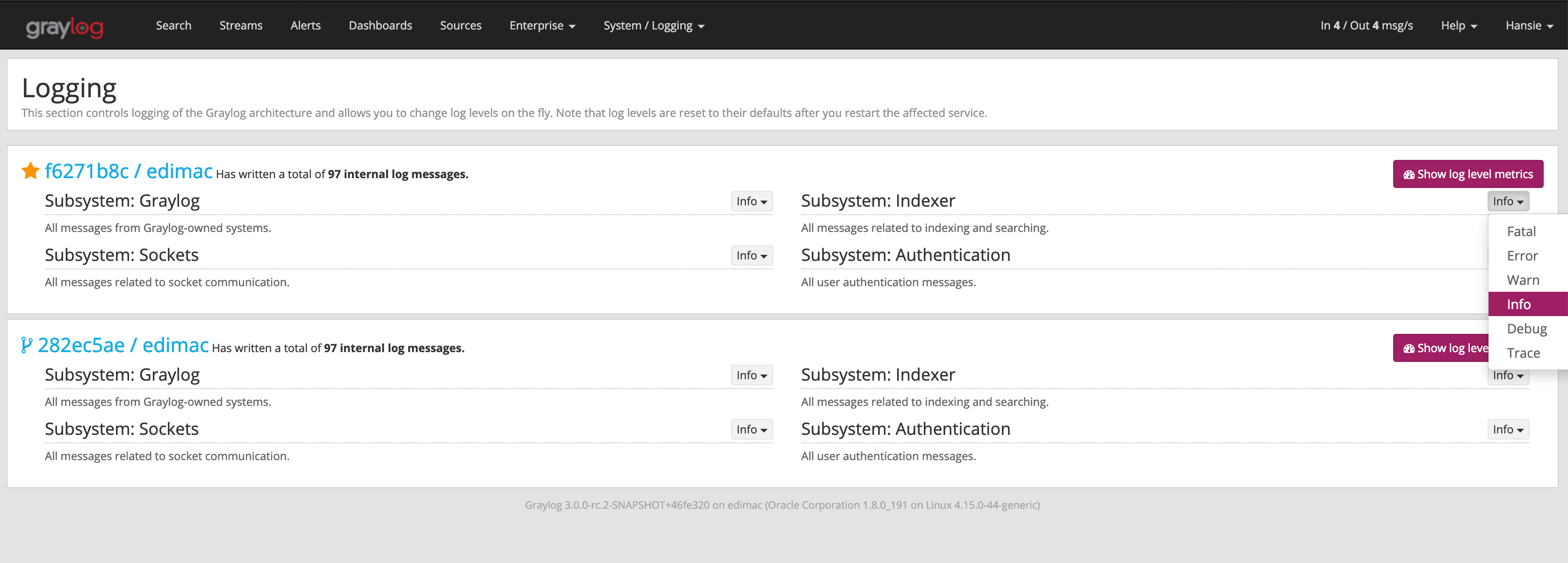The width and height of the screenshot is (1568, 563).
Task: Open Graylog subsystem level dropdown for 282ec5ae
Action: [752, 375]
